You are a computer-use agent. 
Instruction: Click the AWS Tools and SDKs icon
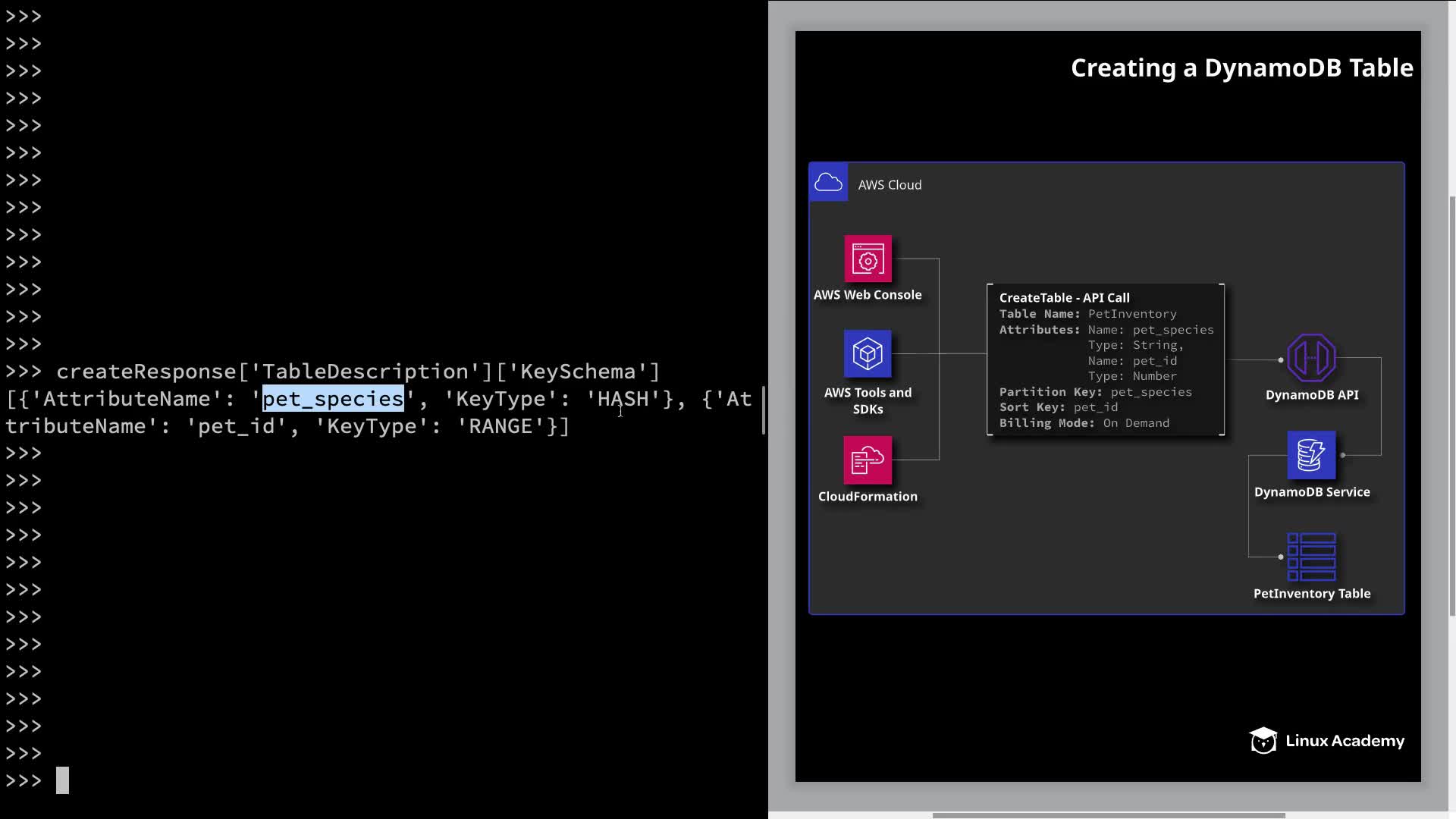pyautogui.click(x=868, y=353)
